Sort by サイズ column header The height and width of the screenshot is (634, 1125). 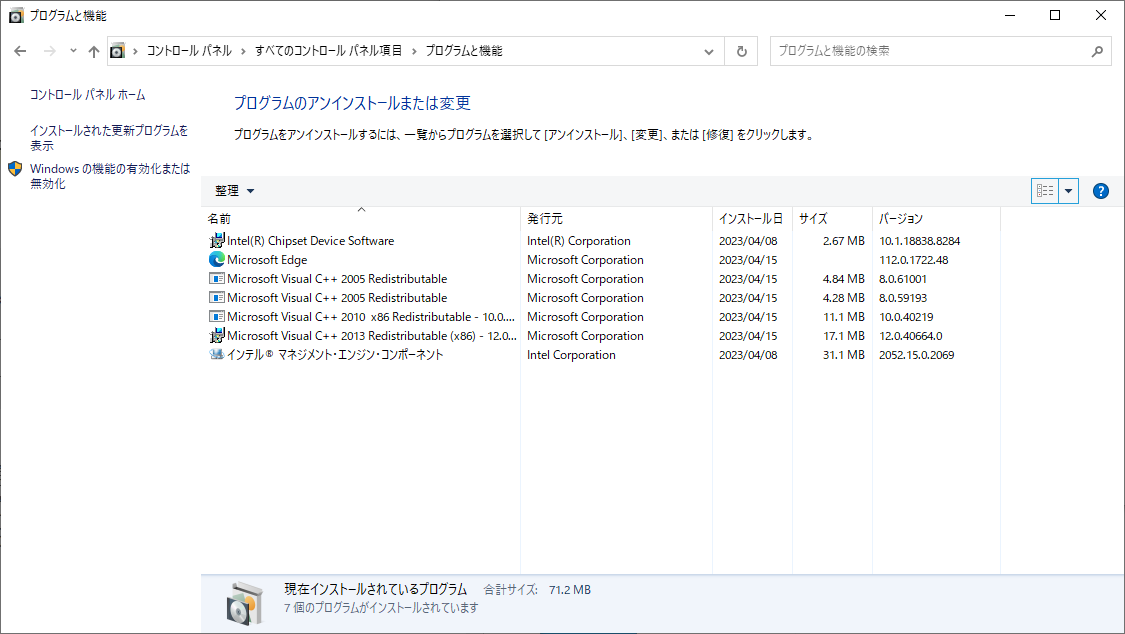point(832,219)
